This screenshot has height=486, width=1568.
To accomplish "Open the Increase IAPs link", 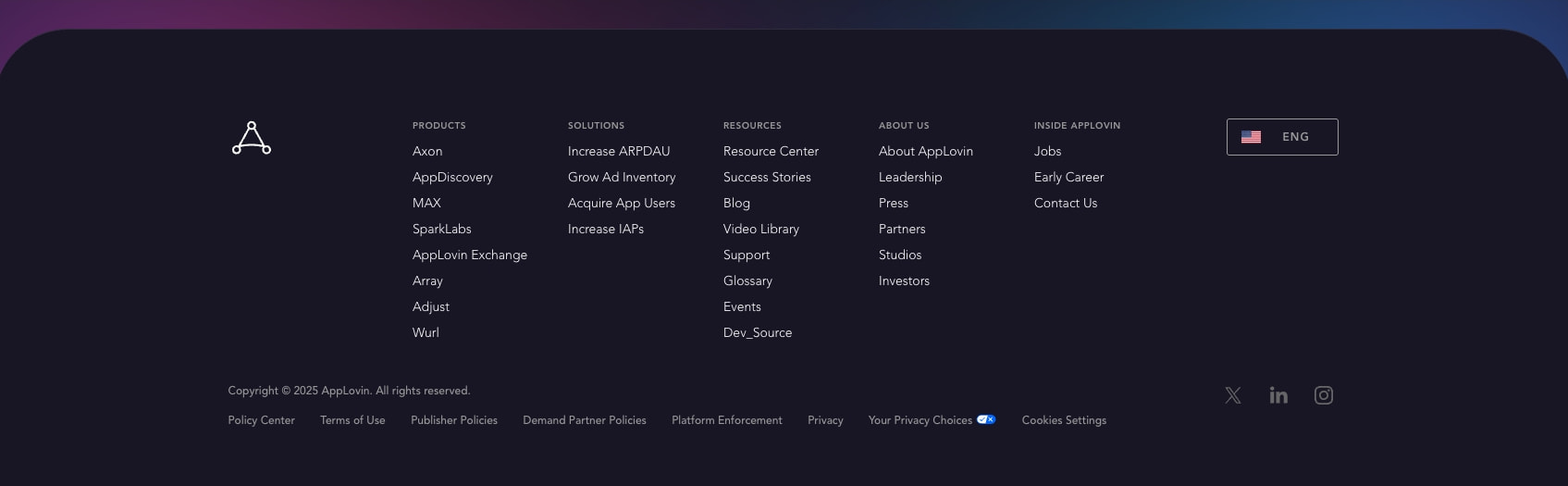I will tap(606, 229).
